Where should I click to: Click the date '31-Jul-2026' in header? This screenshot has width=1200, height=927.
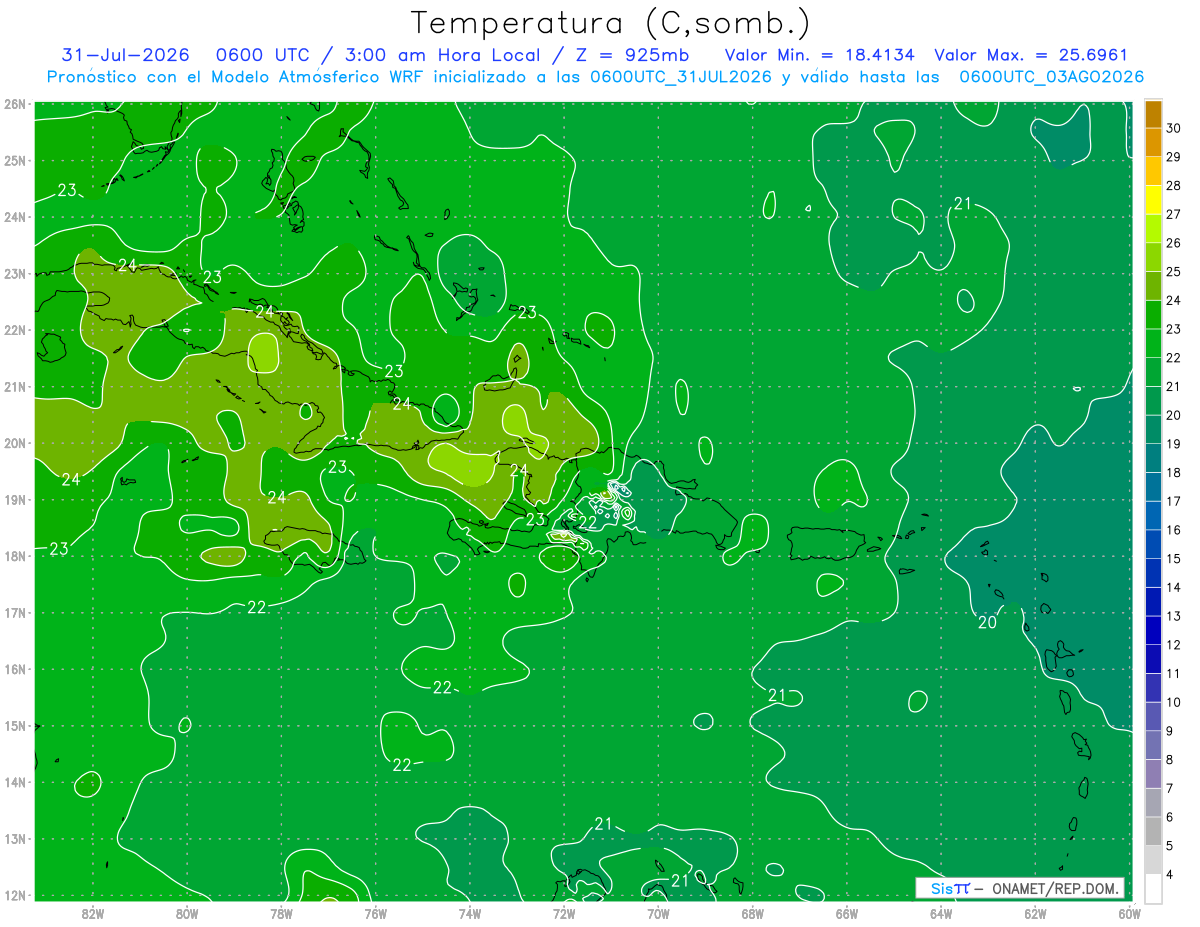(126, 55)
